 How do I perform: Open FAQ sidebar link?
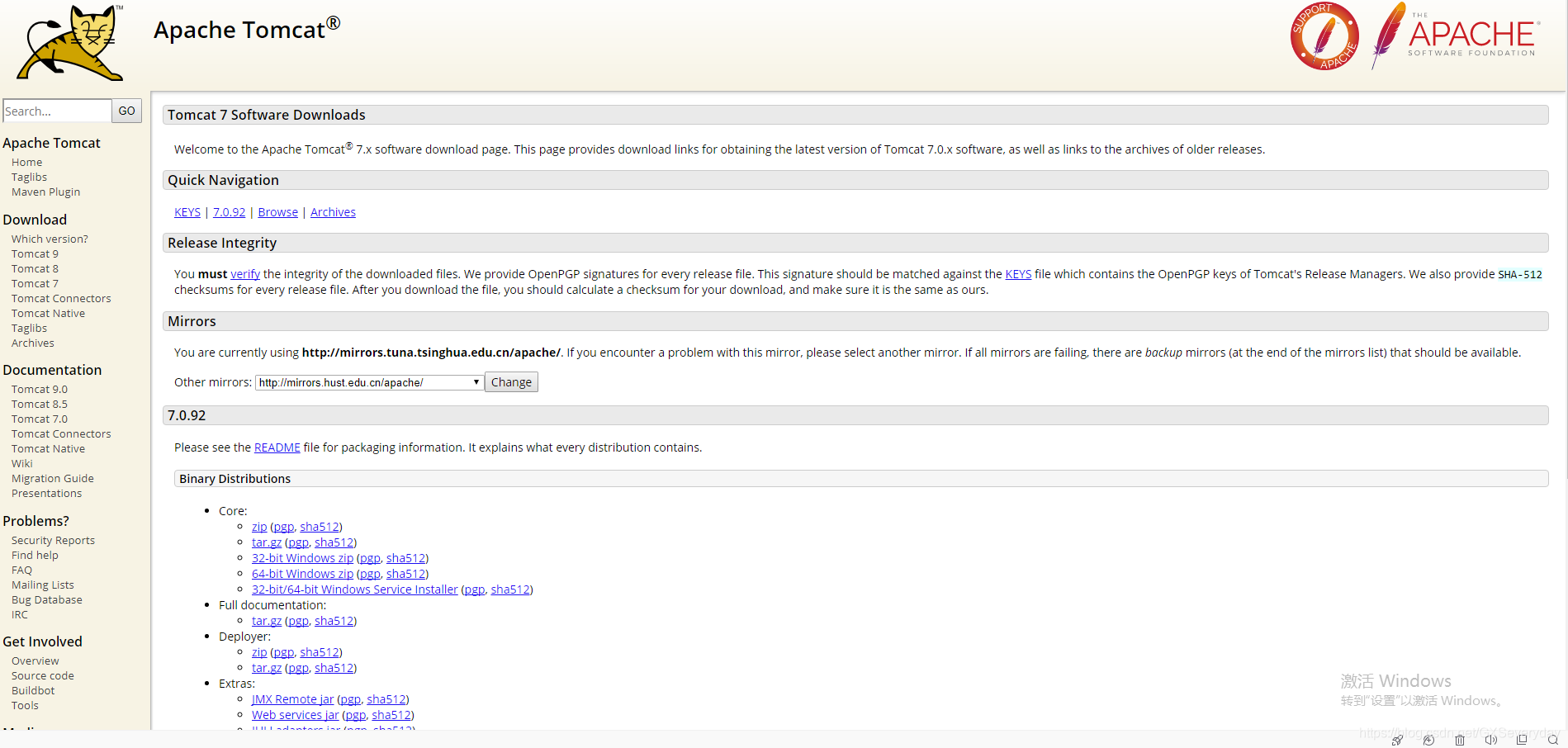(21, 570)
